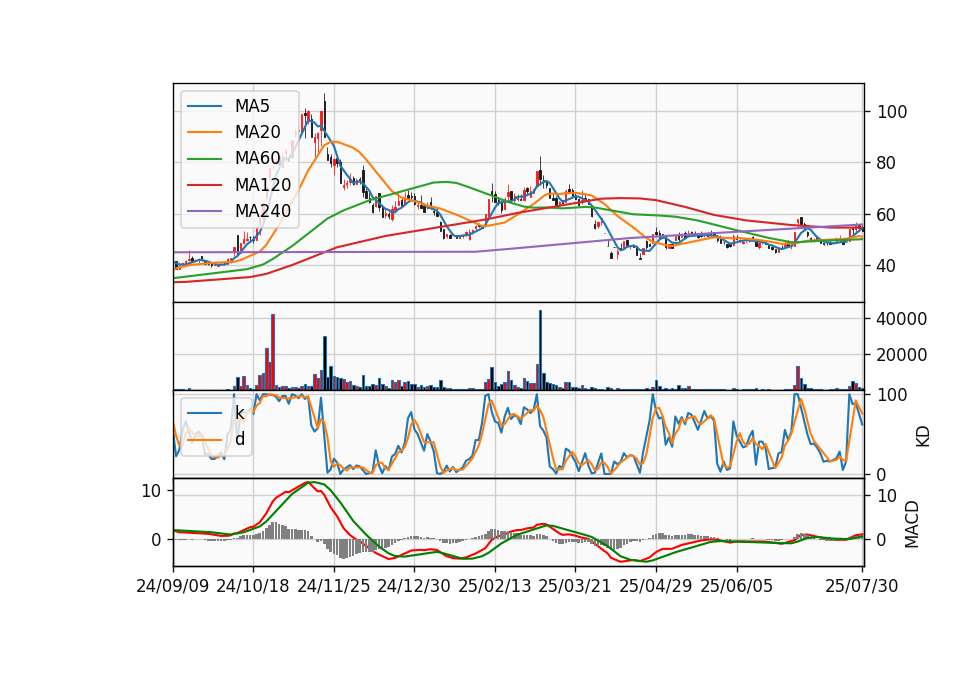The image size is (960, 690).
Task: Click the MA120 legend label
Action: [263, 185]
